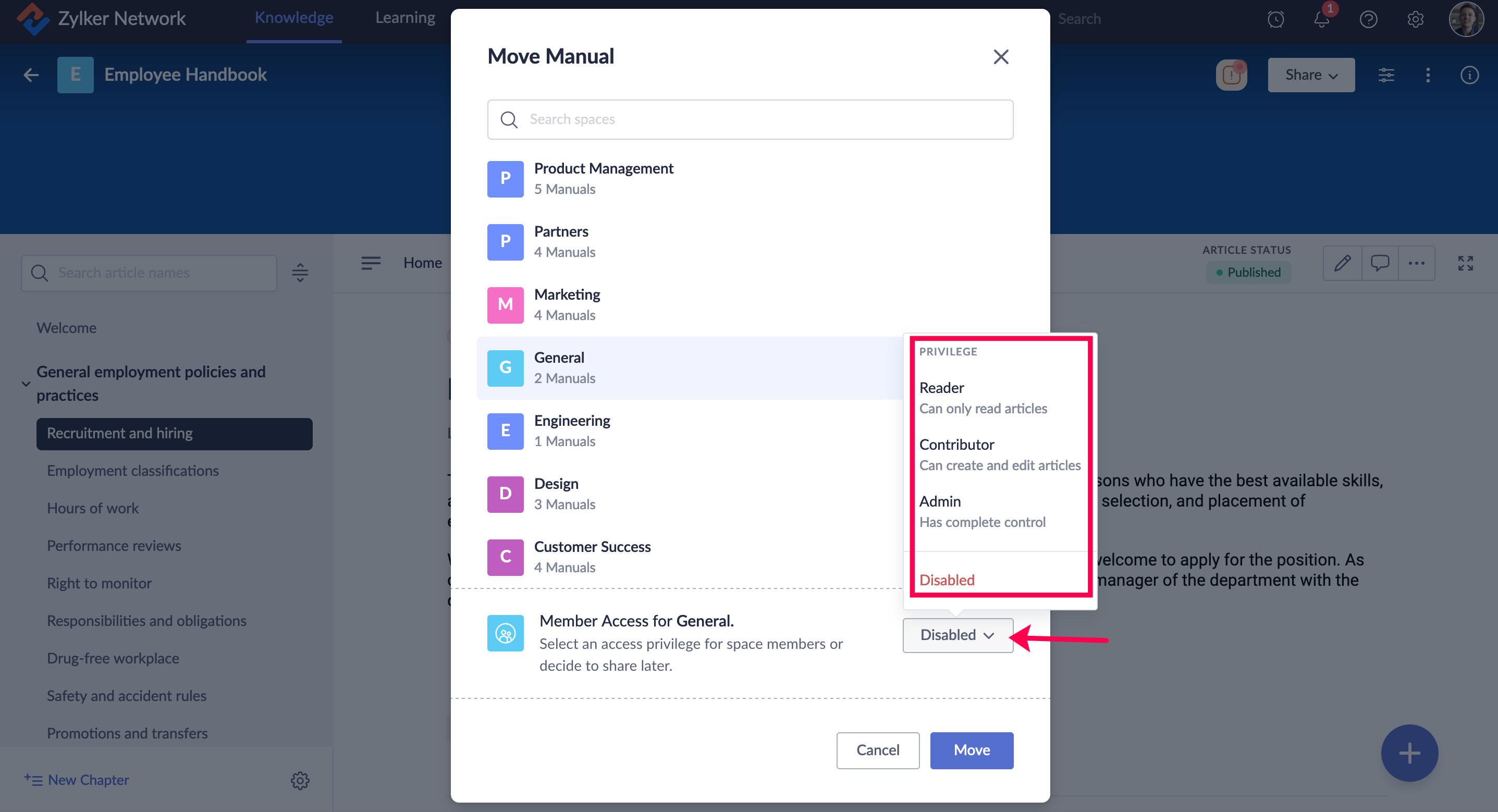1498x812 pixels.
Task: Click the Cancel button
Action: point(878,751)
